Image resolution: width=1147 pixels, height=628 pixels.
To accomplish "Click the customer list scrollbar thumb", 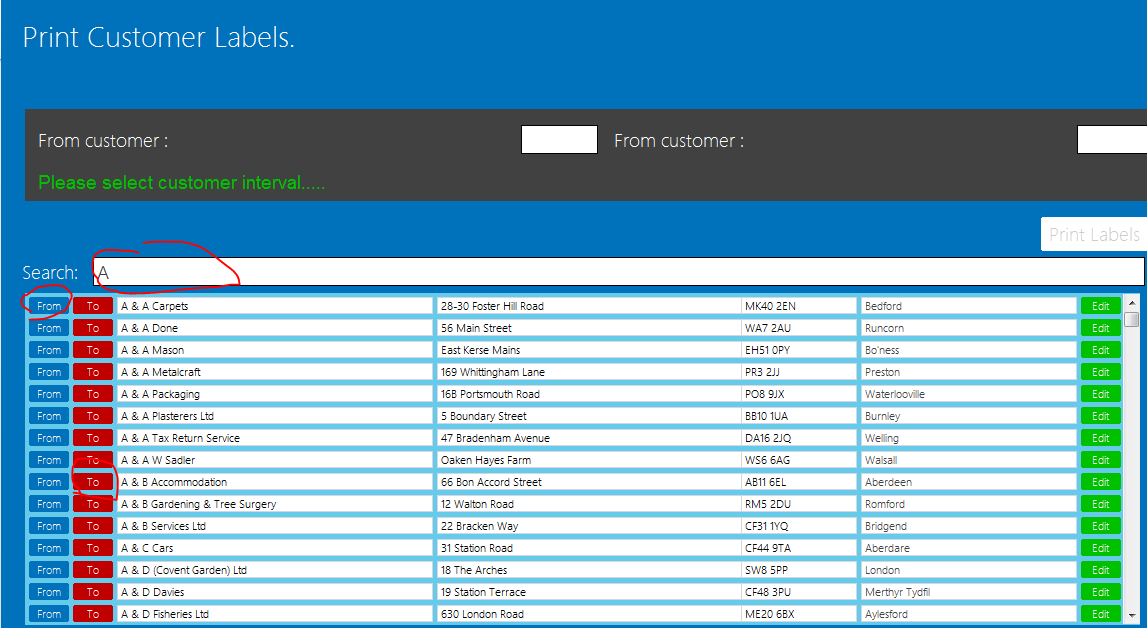I will [x=1132, y=319].
